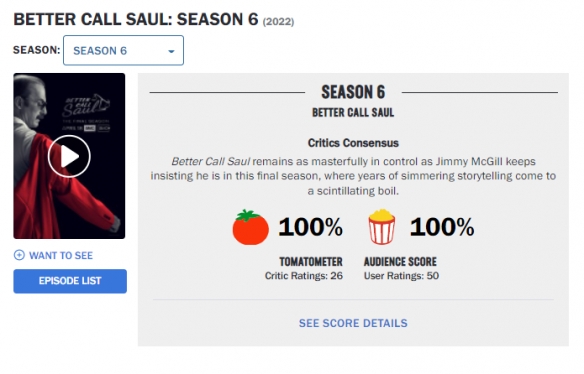Open See Score Details
Viewport: 584px width, 374px height.
pyautogui.click(x=353, y=323)
